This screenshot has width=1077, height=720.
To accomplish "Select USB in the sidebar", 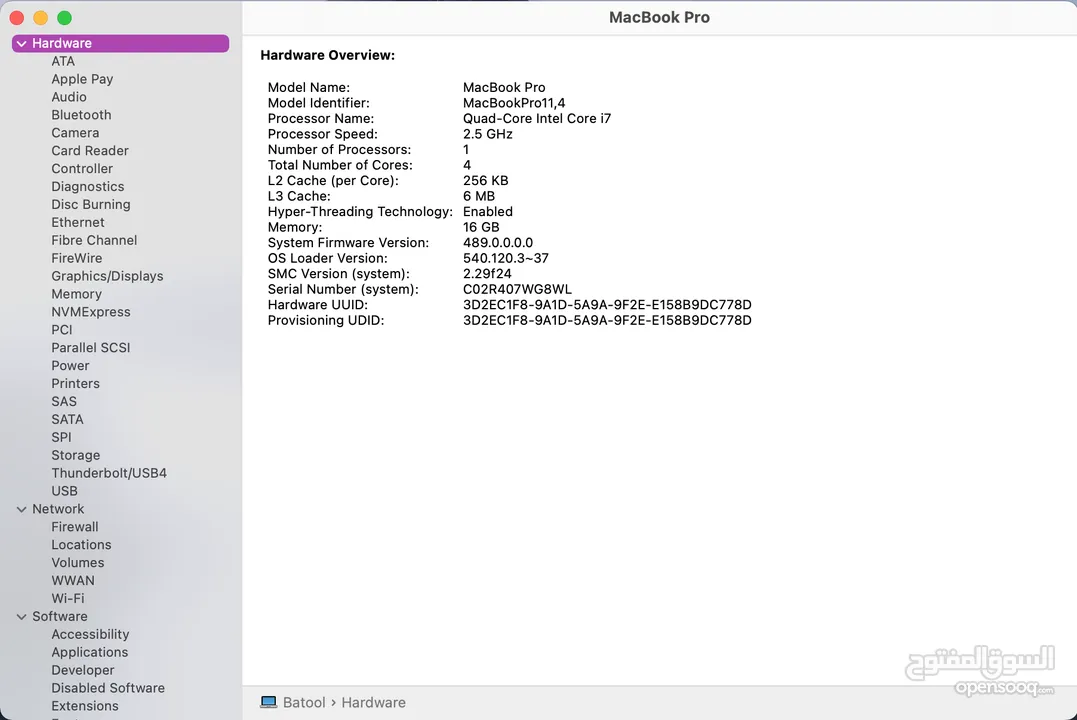I will pyautogui.click(x=64, y=490).
